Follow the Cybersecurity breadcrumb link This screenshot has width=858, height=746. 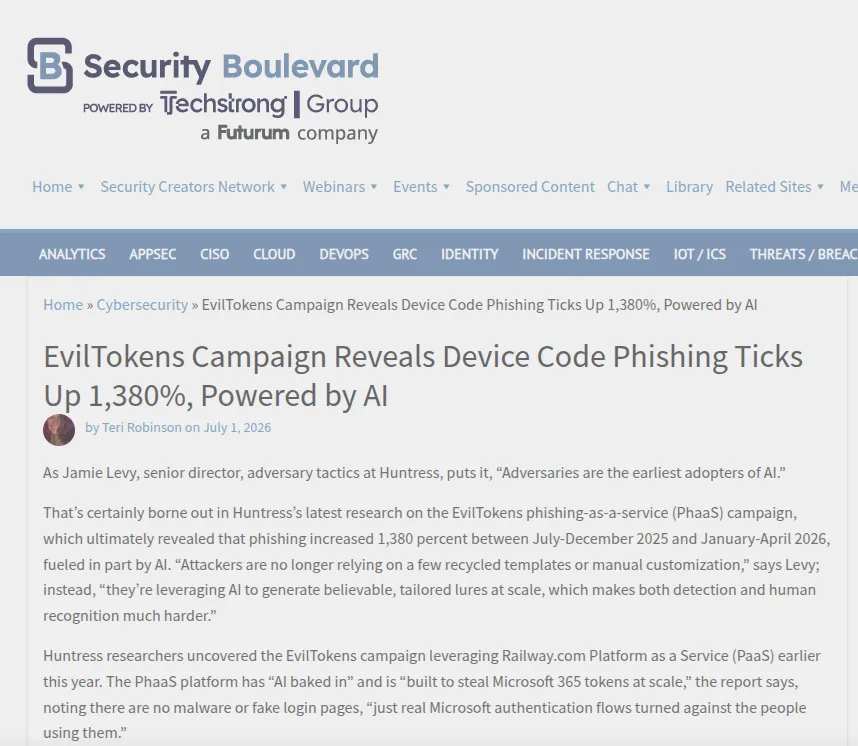tap(142, 305)
